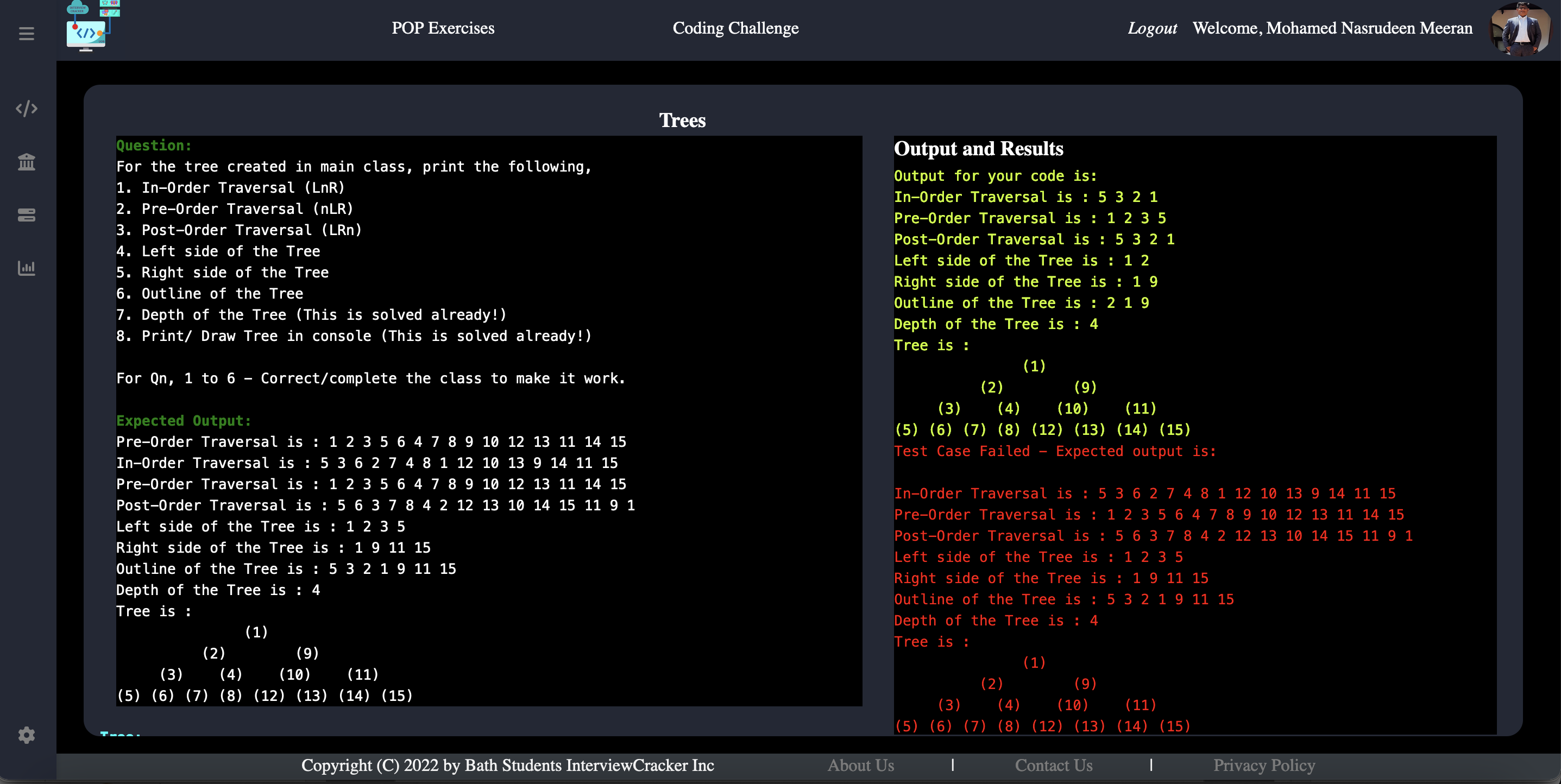Click 'Output for your code is:' line

click(996, 176)
